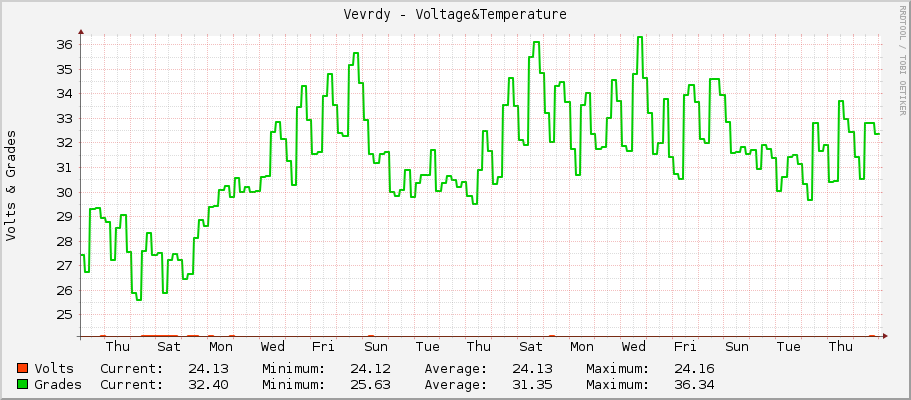911x400 pixels.
Task: Click the Volts & Grades axis label
Action: click(x=11, y=184)
